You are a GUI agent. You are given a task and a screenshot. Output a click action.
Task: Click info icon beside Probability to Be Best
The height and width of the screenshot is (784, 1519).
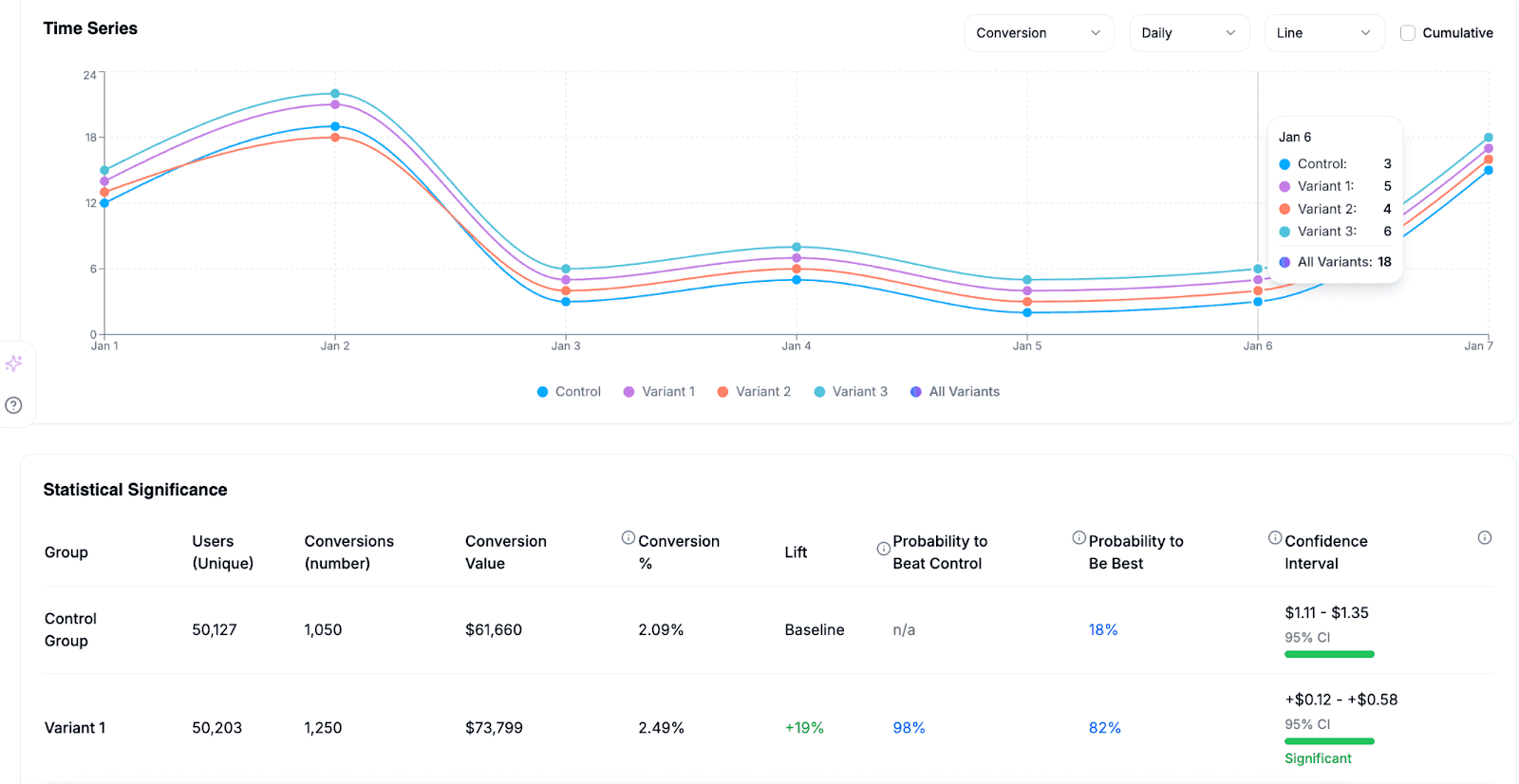(x=1078, y=538)
